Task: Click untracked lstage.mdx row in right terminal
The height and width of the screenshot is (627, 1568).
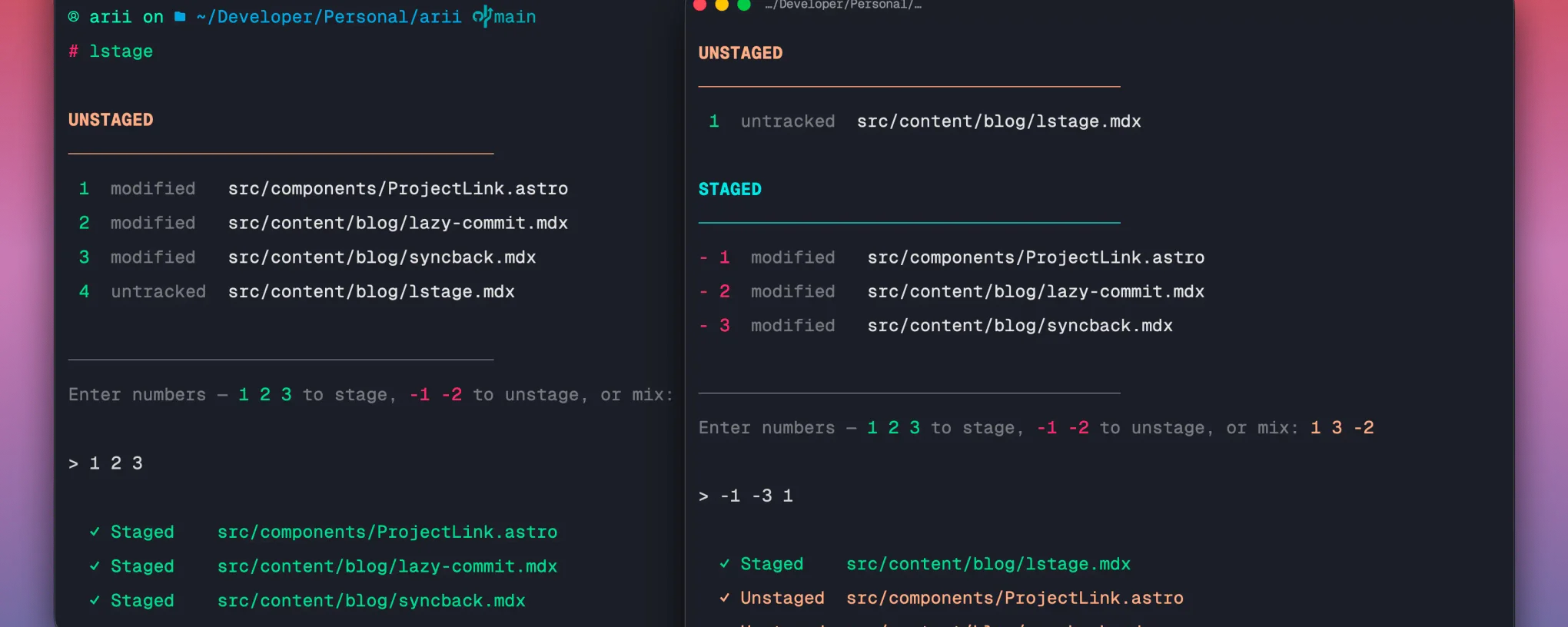Action: point(925,121)
